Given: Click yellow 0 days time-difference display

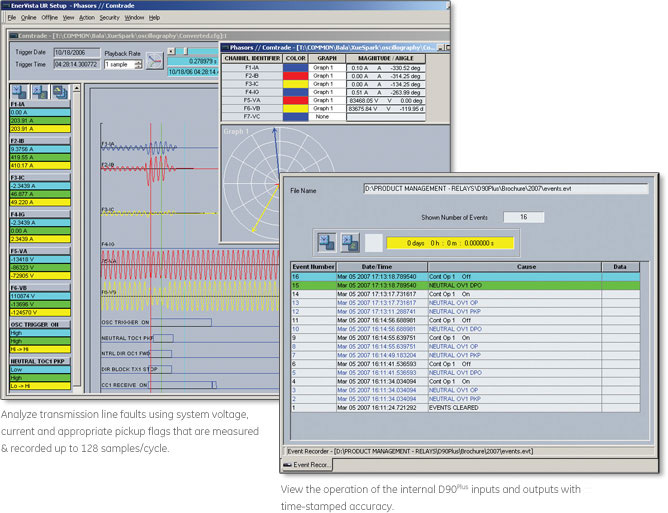Looking at the screenshot, I should point(450,243).
